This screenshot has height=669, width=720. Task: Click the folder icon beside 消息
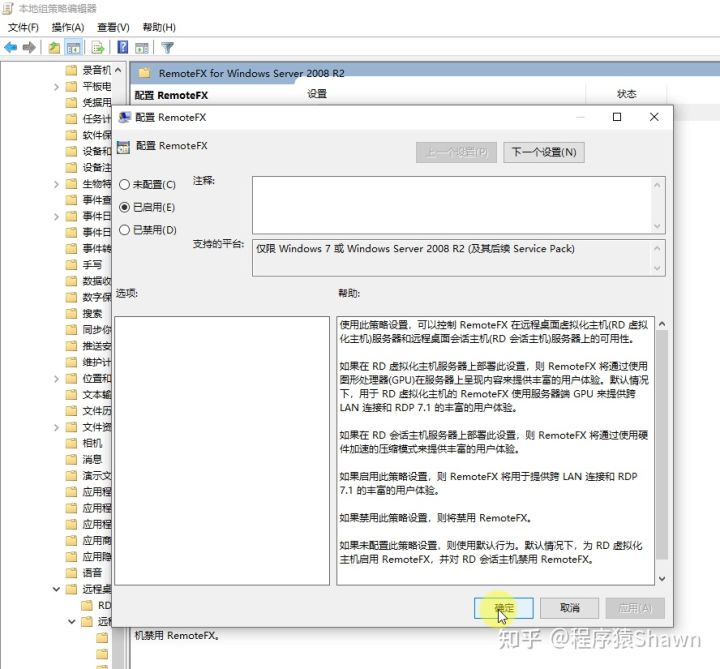[71, 459]
